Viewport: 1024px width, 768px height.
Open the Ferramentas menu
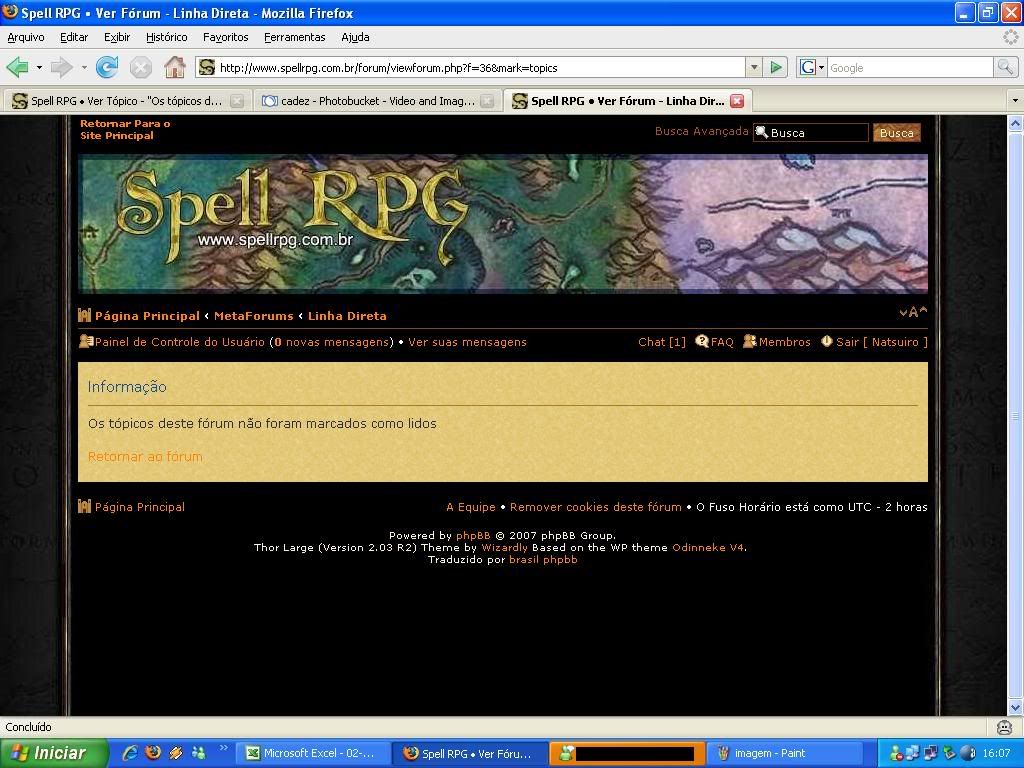tap(295, 37)
